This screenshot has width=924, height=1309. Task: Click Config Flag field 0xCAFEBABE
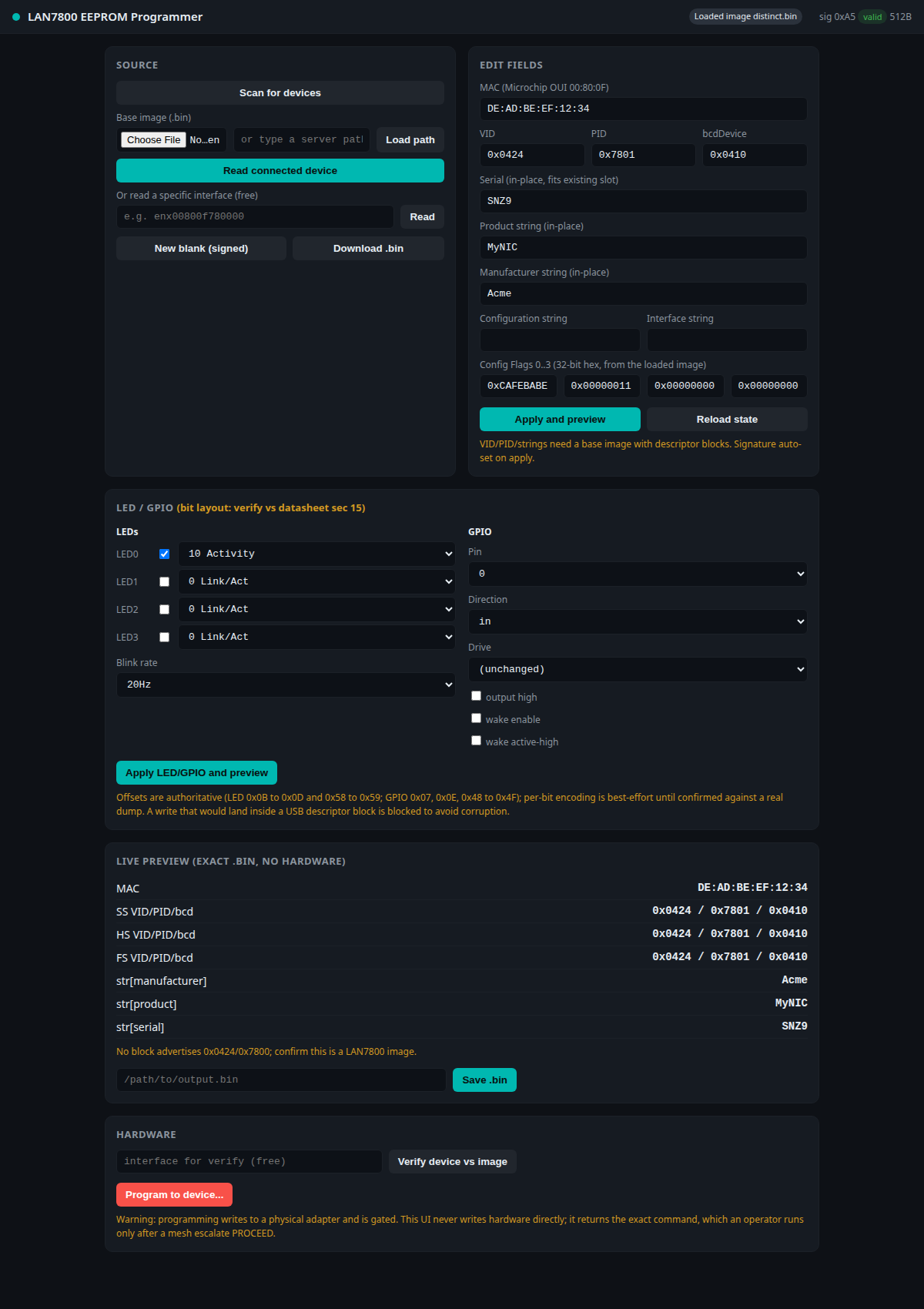point(518,386)
